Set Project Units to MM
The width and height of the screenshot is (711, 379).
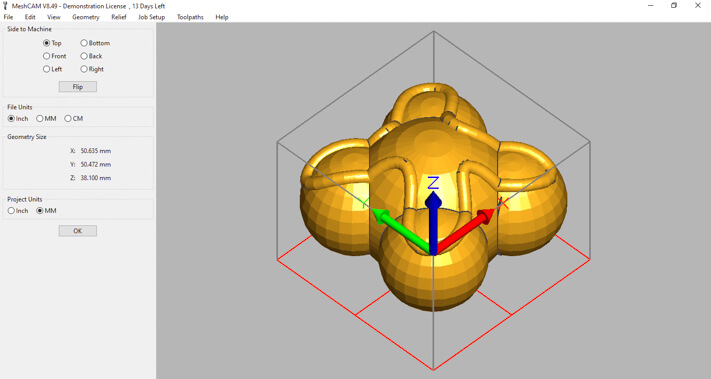(46, 211)
